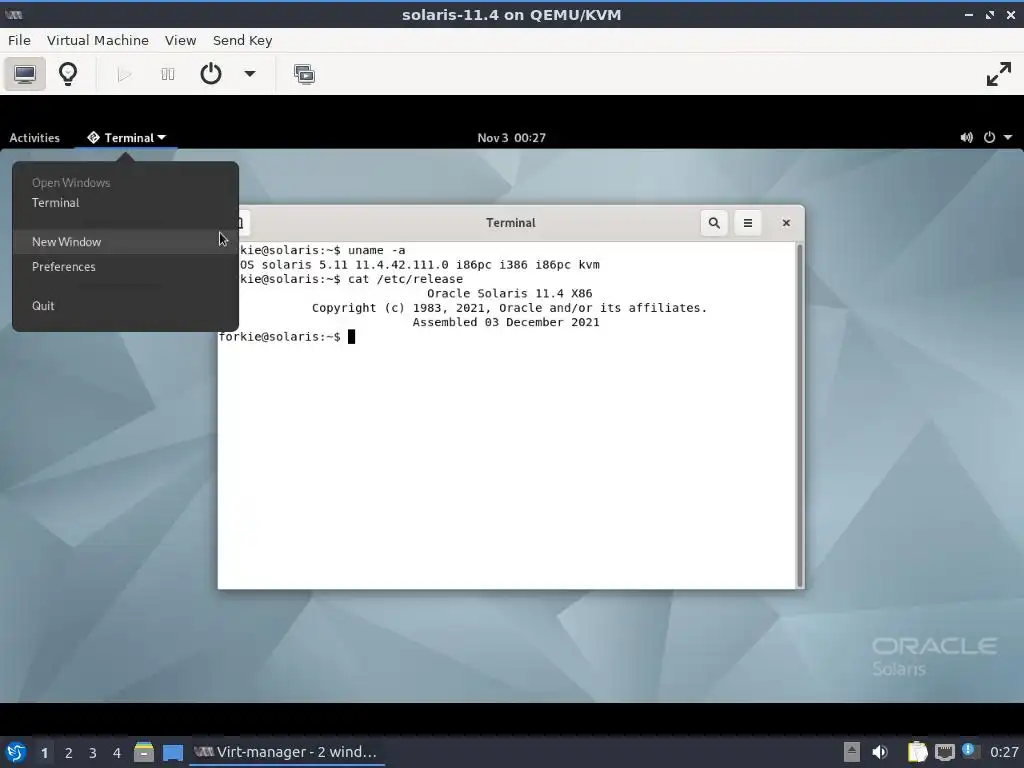The image size is (1024, 768).
Task: Click the network monitor tray icon
Action: [x=944, y=752]
